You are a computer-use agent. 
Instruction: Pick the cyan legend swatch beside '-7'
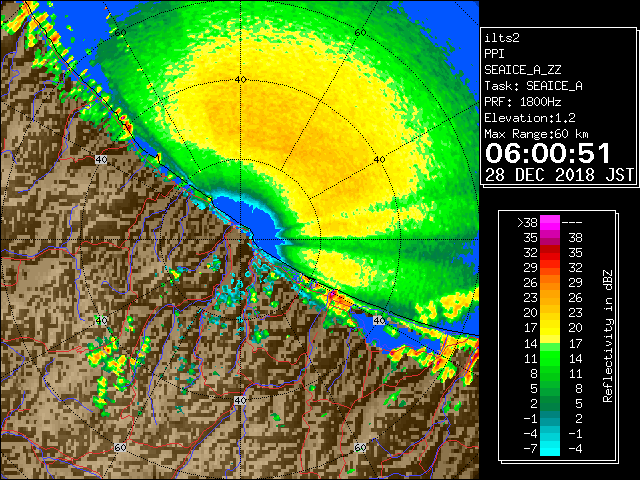click(550, 449)
